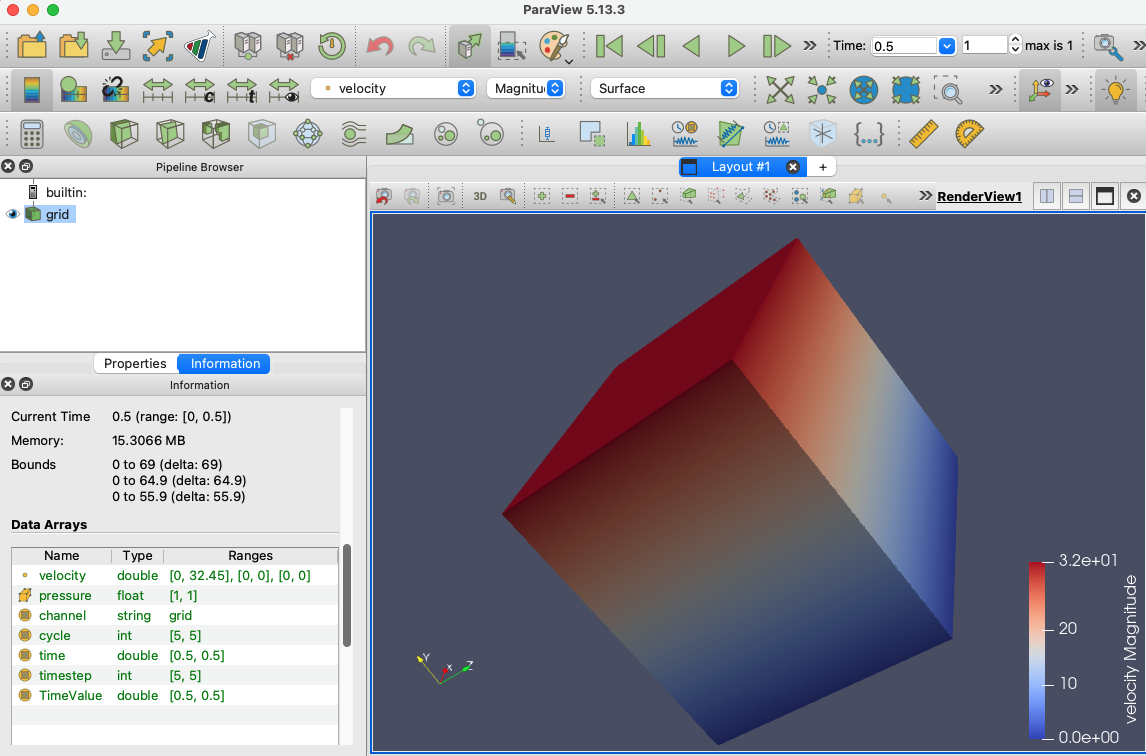1146x756 pixels.
Task: Switch to the Properties tab
Action: click(135, 363)
